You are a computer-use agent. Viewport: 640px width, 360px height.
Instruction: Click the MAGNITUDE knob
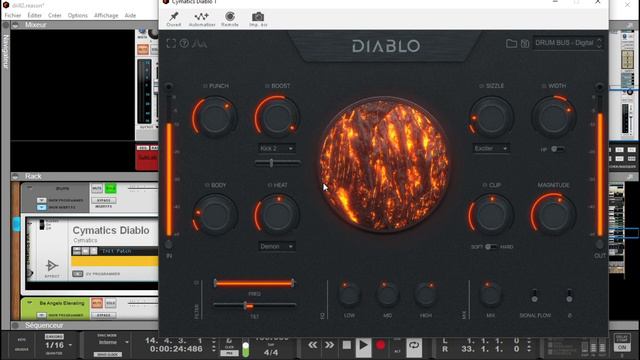click(553, 215)
